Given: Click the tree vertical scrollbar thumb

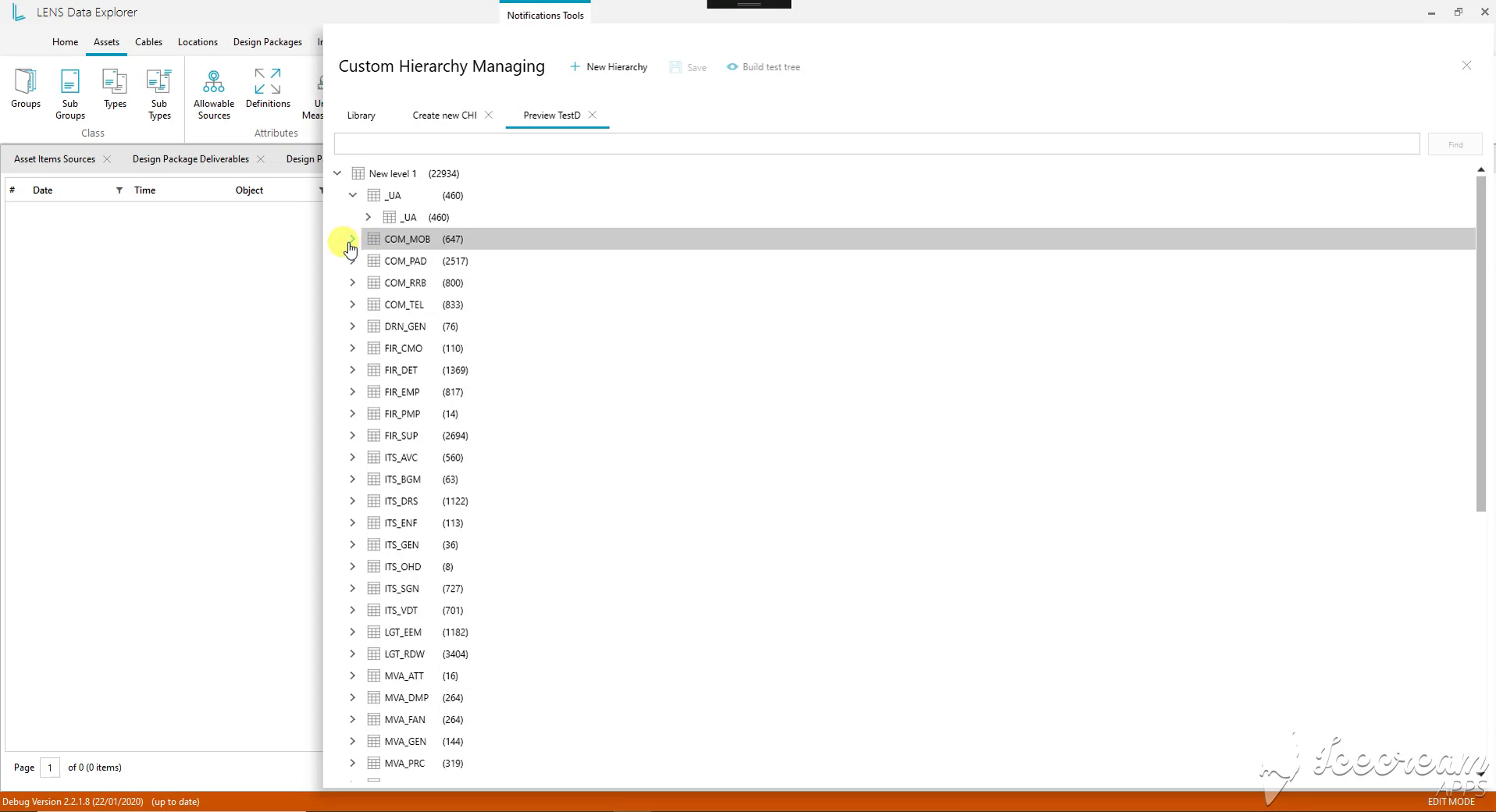Looking at the screenshot, I should (x=1481, y=344).
